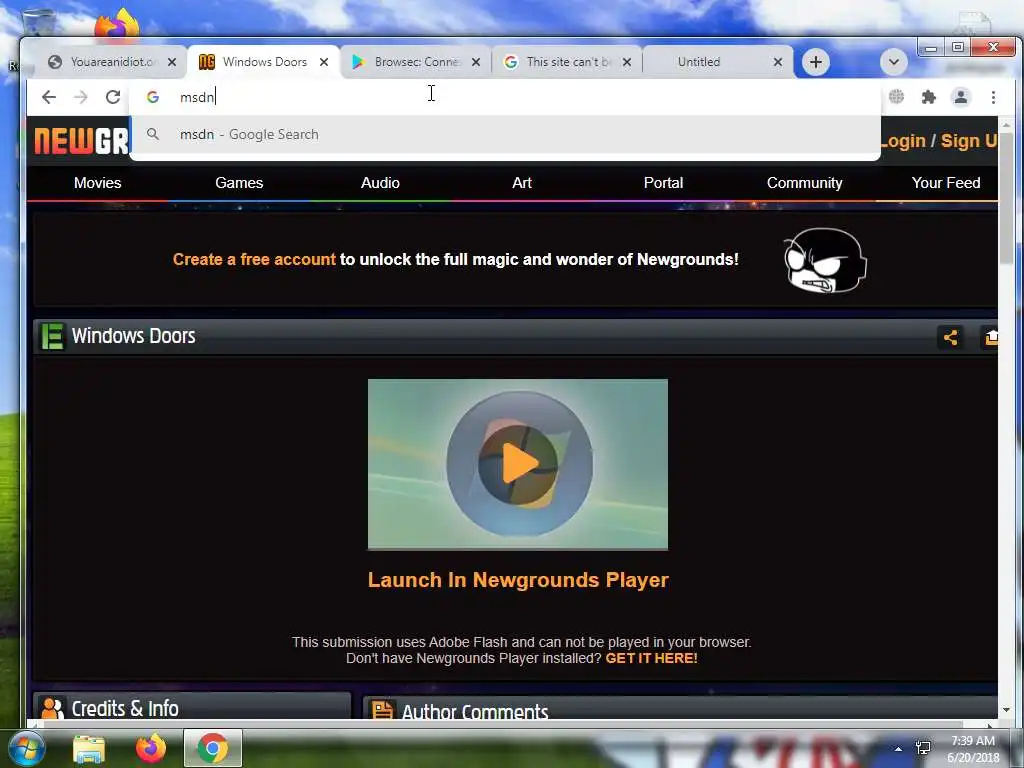Screen dimensions: 1024x768
Task: Click the Google icon in the address bar
Action: (153, 97)
